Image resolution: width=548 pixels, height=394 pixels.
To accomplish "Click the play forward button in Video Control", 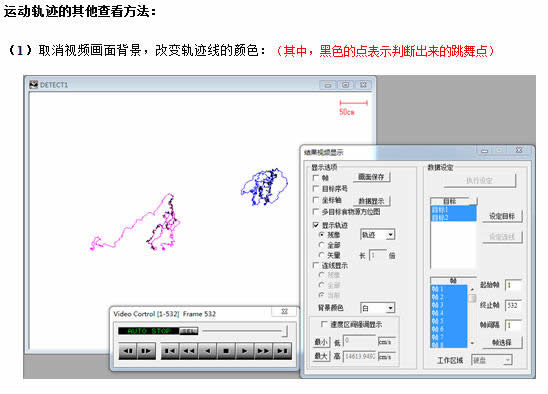I will pyautogui.click(x=245, y=351).
